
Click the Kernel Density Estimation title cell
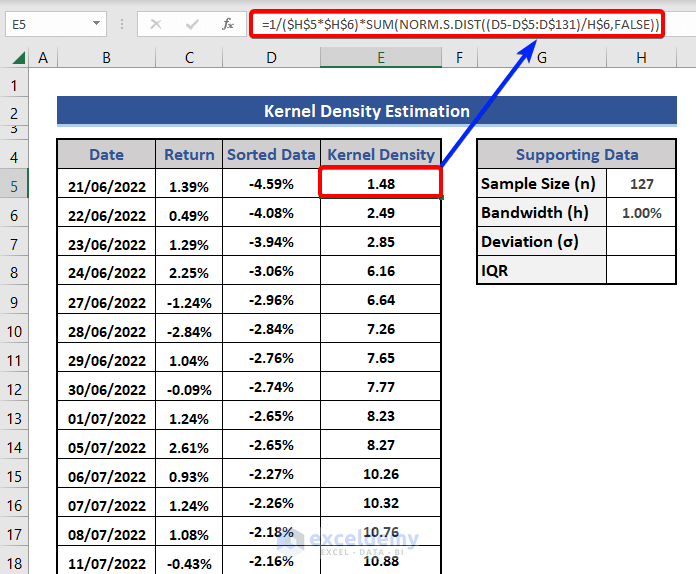pyautogui.click(x=367, y=111)
